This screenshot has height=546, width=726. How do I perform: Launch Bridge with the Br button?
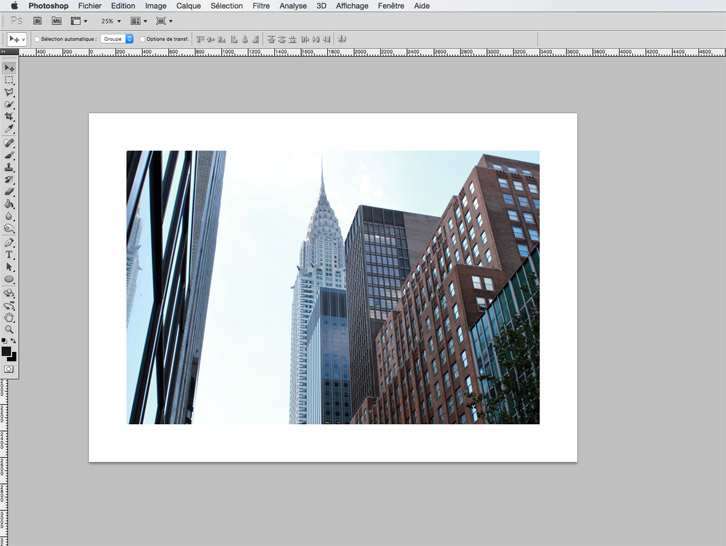tap(37, 20)
